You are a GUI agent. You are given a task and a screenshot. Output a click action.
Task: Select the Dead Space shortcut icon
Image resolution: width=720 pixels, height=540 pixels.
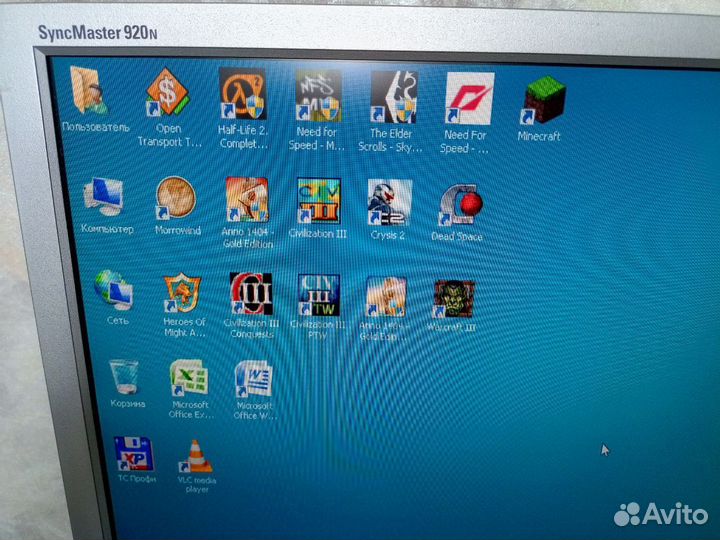[x=461, y=205]
